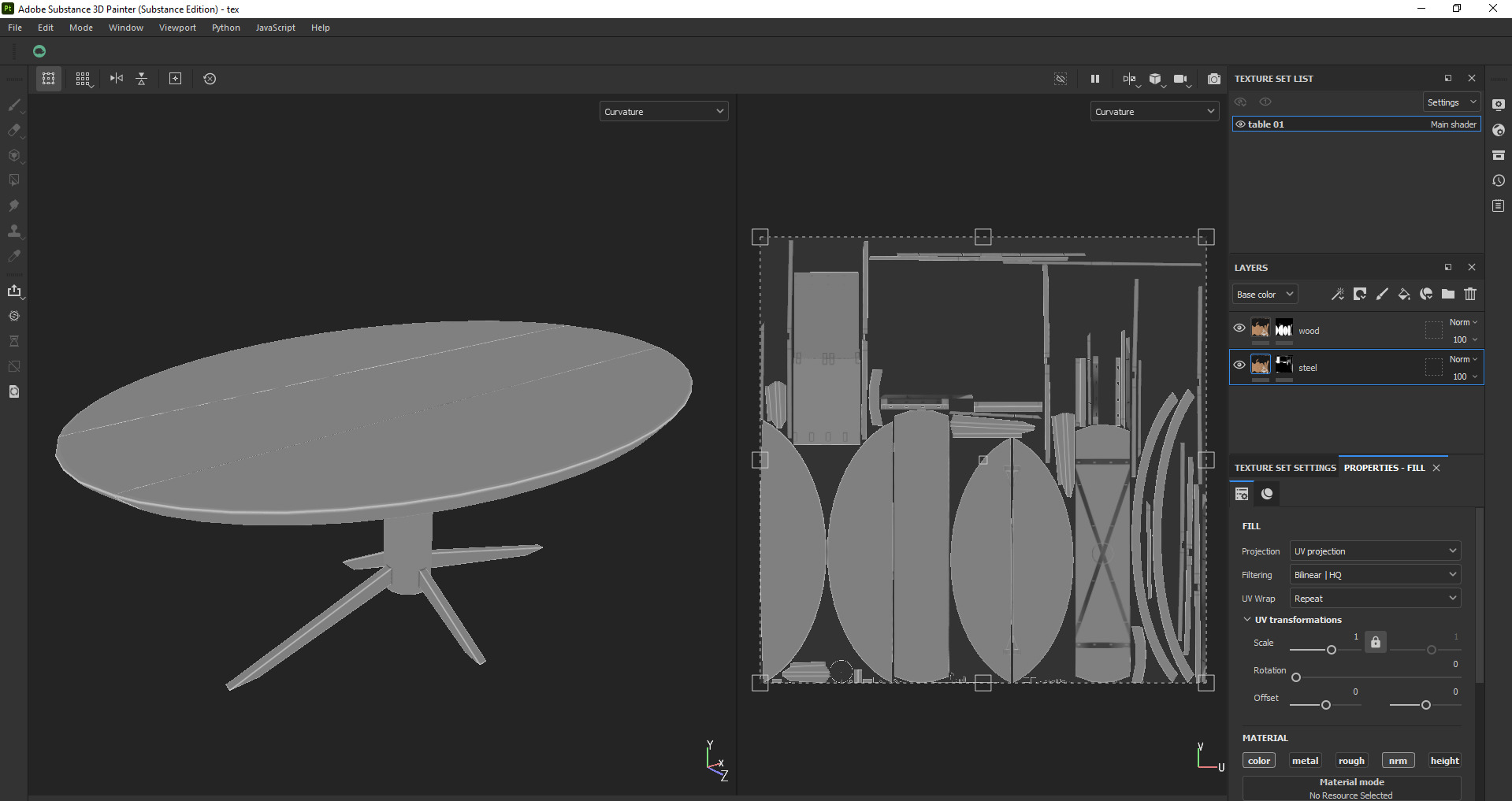1512x801 pixels.
Task: Click the Material mode button
Action: [1352, 788]
